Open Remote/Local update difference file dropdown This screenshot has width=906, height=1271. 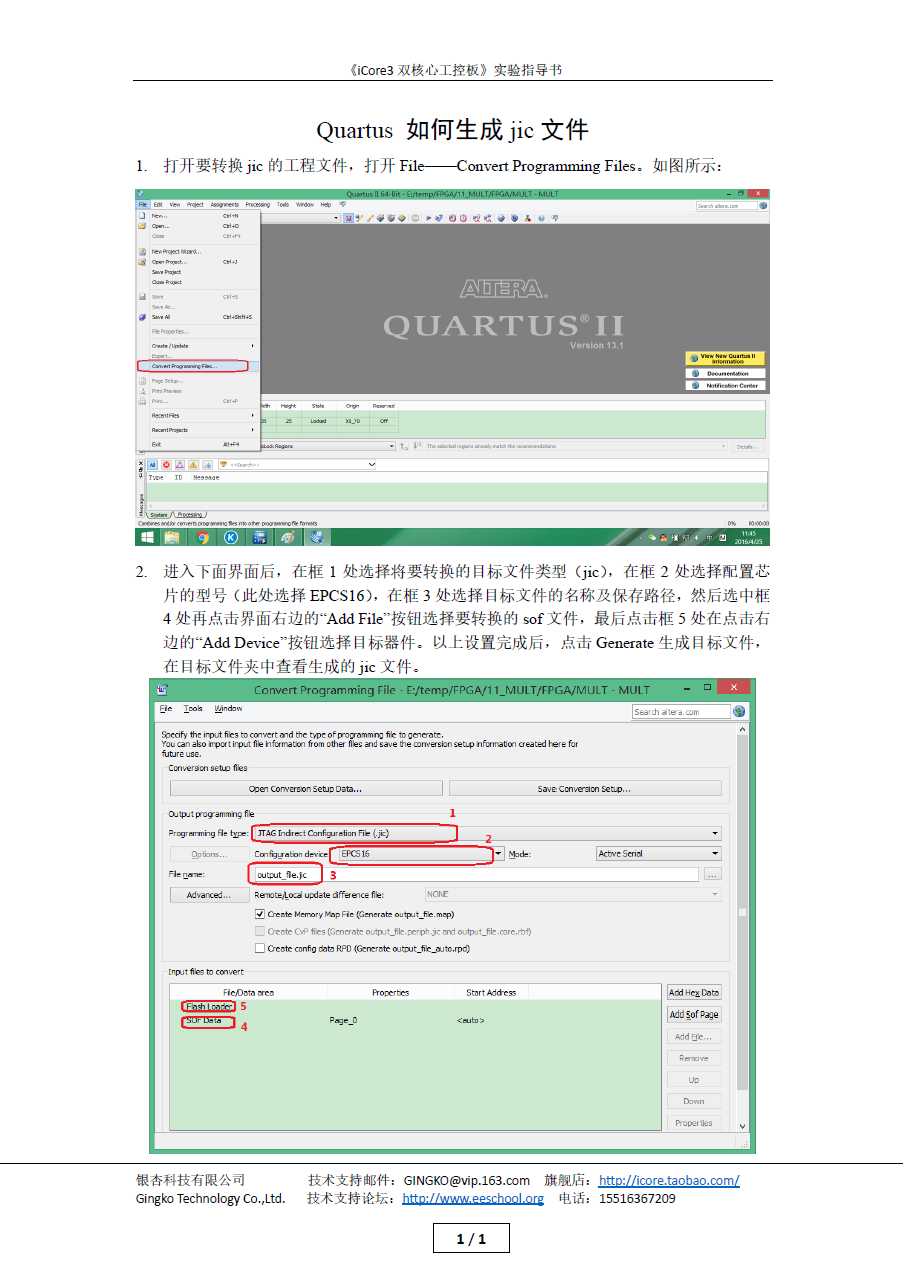(x=573, y=895)
